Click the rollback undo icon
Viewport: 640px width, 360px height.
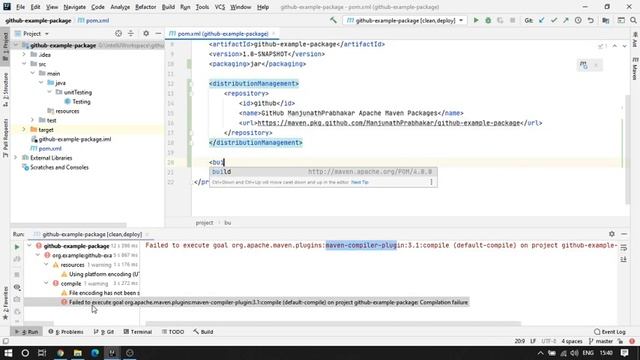pyautogui.click(x=590, y=20)
